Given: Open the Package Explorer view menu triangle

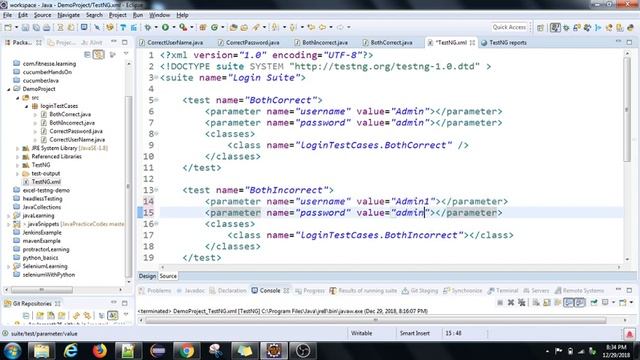Looking at the screenshot, I should [126, 54].
